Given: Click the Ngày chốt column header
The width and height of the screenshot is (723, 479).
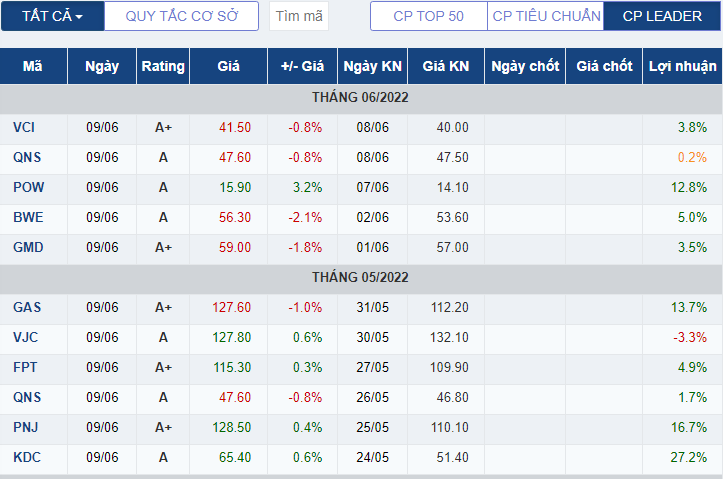Looking at the screenshot, I should (525, 66).
